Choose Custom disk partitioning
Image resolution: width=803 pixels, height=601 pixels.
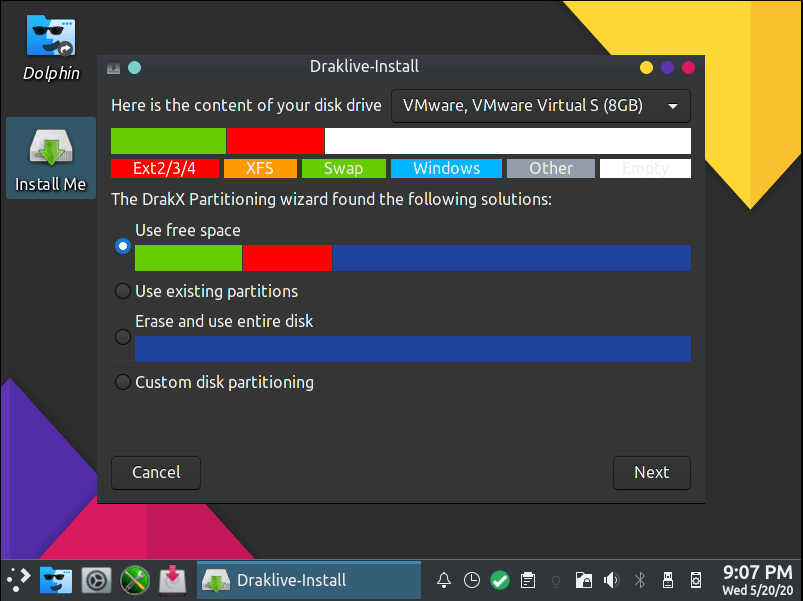pyautogui.click(x=122, y=382)
